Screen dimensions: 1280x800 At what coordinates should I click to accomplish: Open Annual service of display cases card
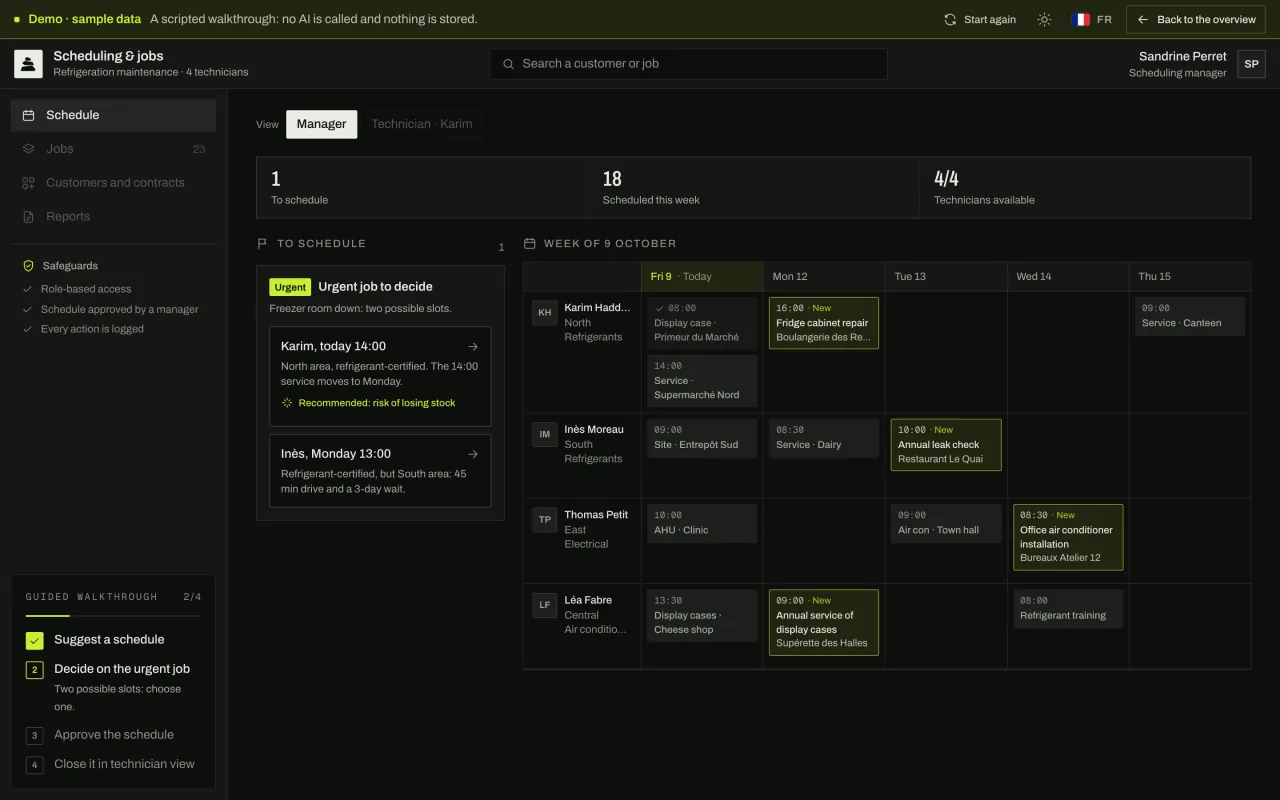click(x=824, y=622)
